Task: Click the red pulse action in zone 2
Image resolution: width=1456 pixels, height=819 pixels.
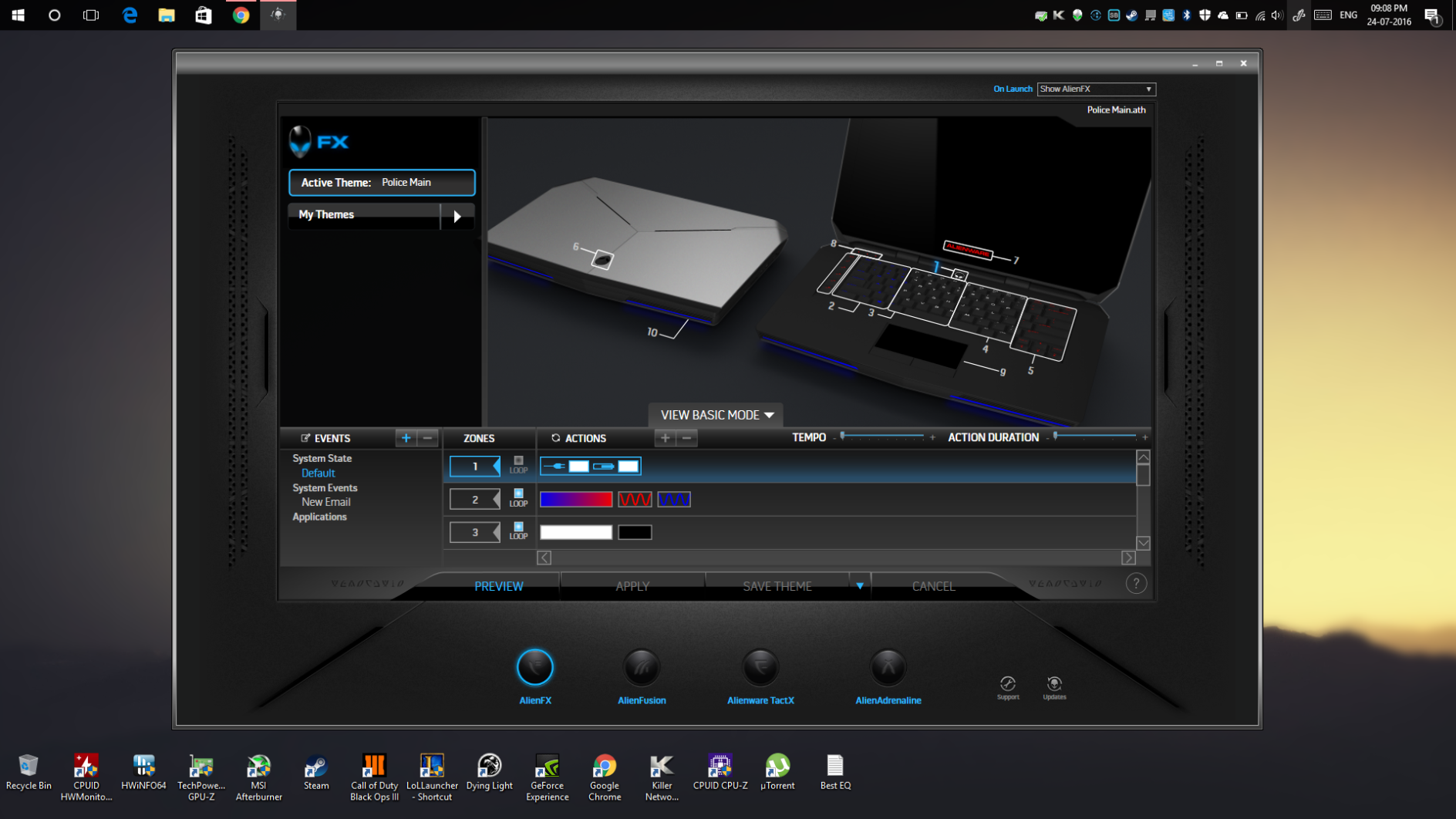Action: click(635, 500)
